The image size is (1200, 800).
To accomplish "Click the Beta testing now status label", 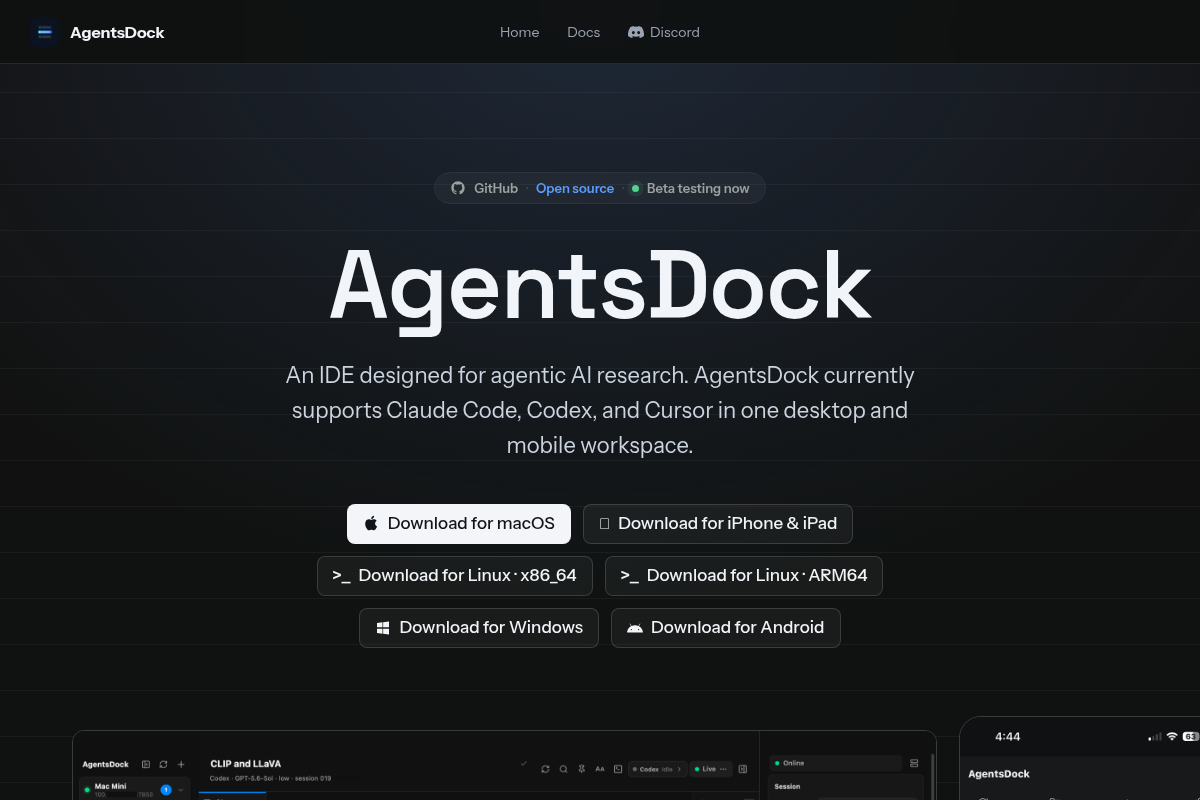I will 690,188.
